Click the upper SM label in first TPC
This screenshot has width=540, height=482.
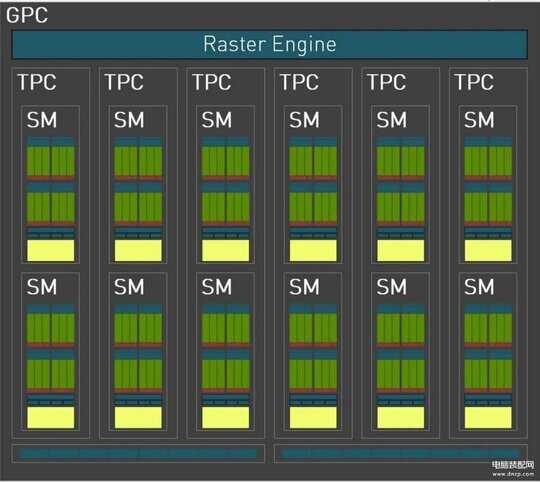point(42,120)
